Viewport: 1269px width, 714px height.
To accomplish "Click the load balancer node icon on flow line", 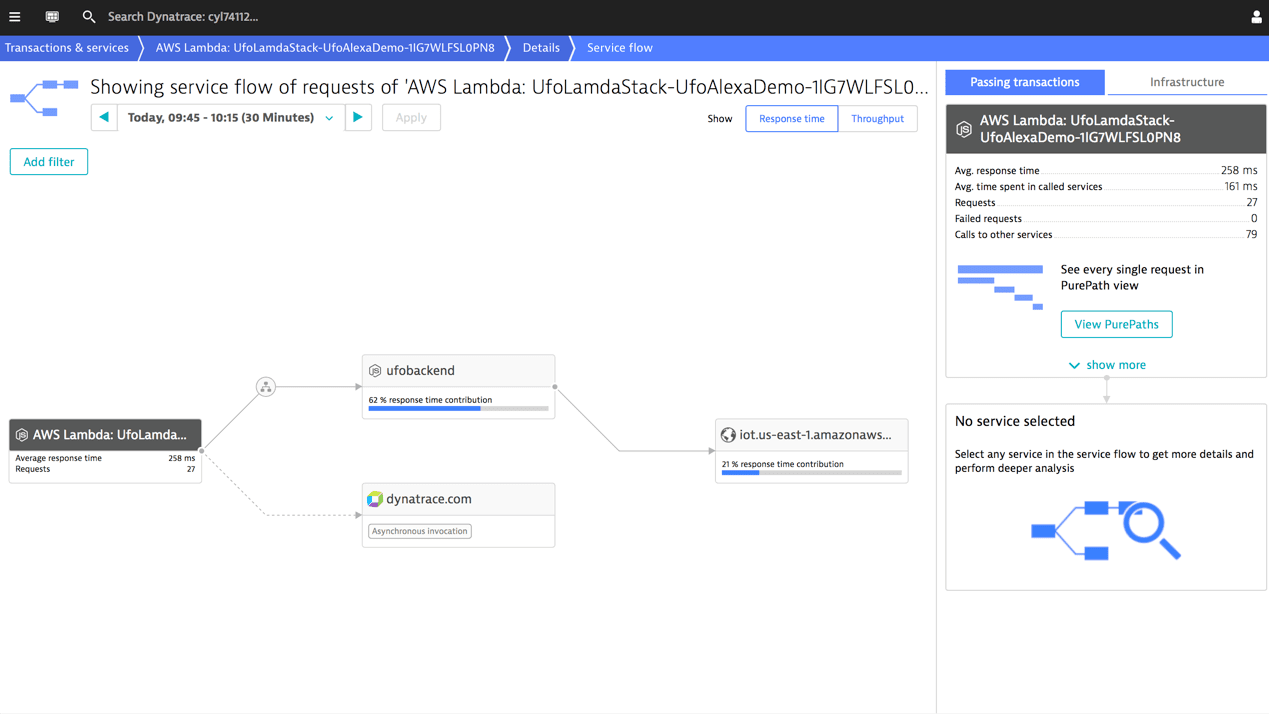I will point(266,387).
